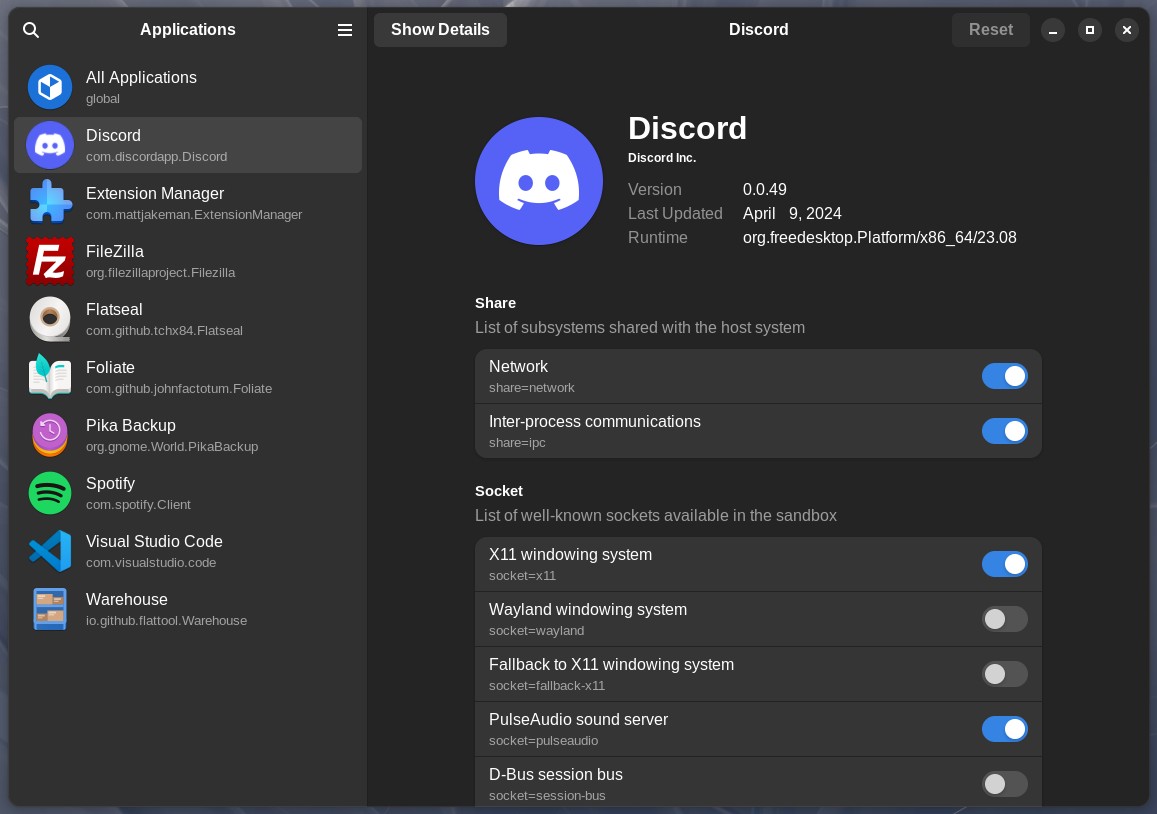1157x814 pixels.
Task: Click the version value 0.0.49
Action: (764, 190)
